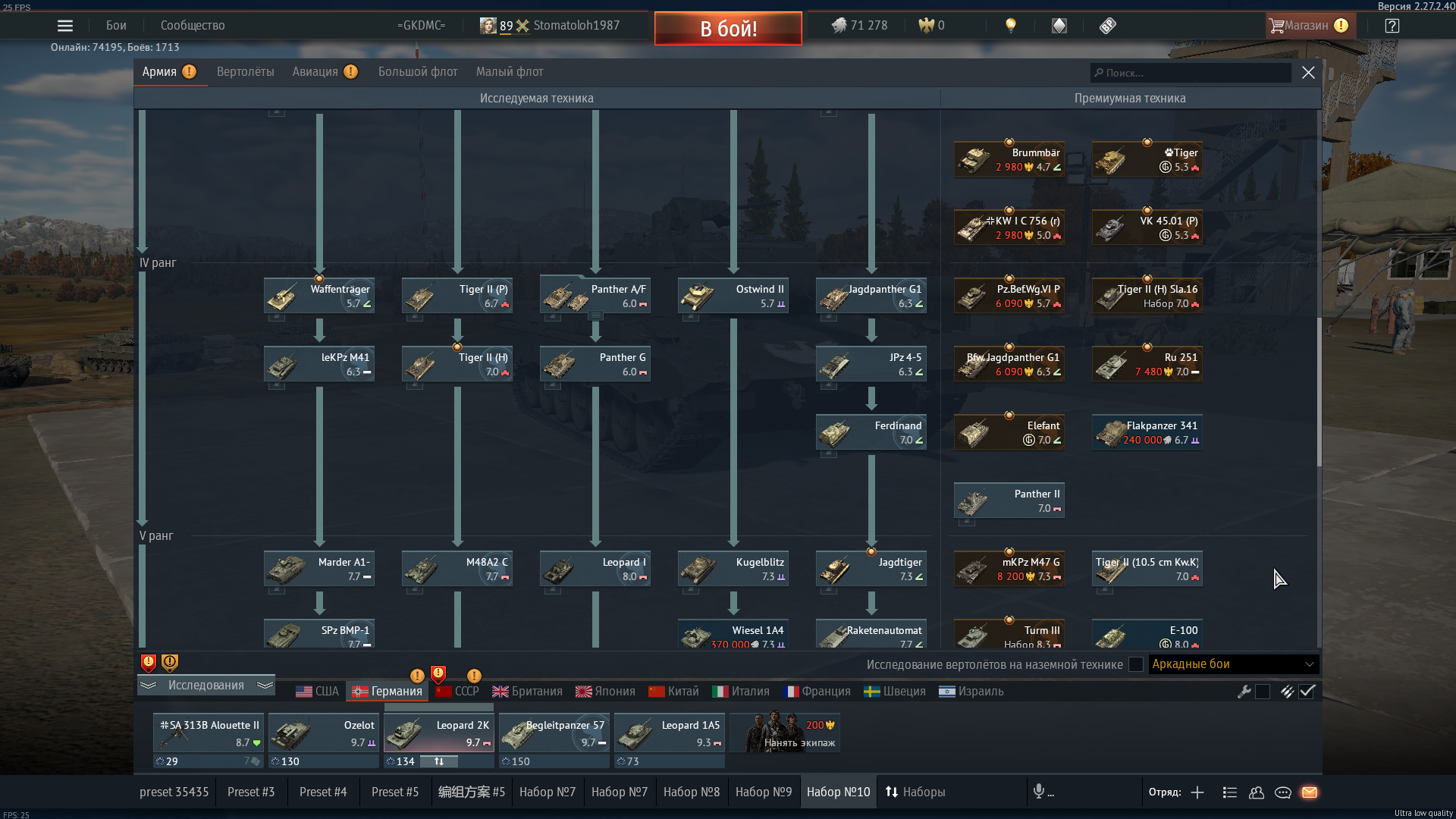Click the search field Поиск
This screenshot has height=819, width=1456.
pyautogui.click(x=1191, y=73)
